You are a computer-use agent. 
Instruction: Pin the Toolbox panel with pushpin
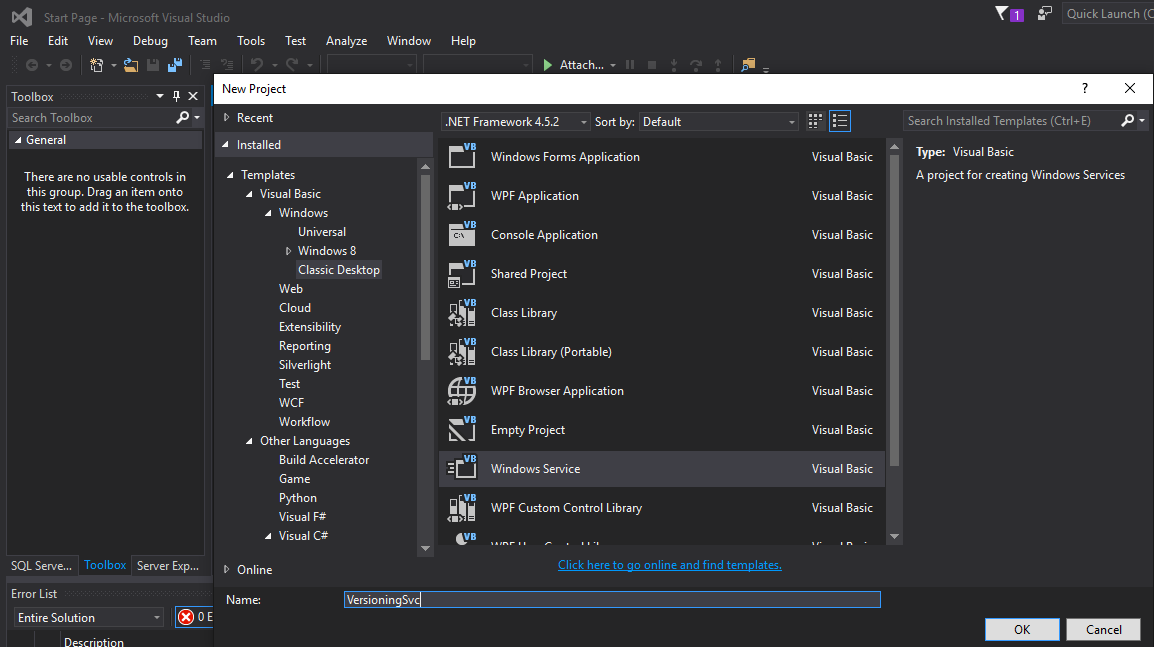tap(176, 96)
